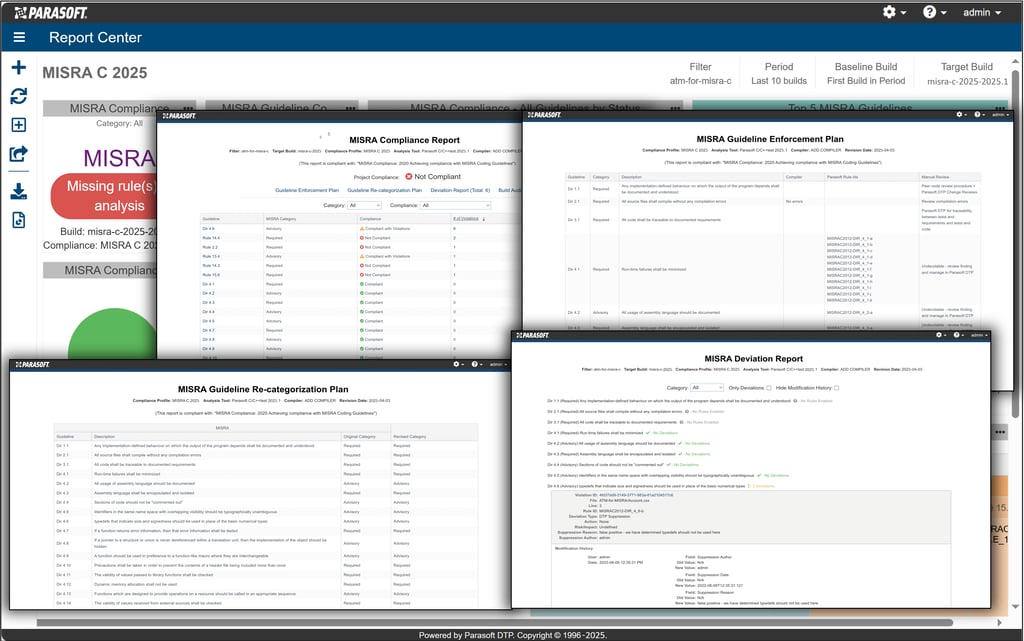Viewport: 1024px width, 641px height.
Task: Open help icon in Re-categorization Plan window
Action: click(x=476, y=364)
